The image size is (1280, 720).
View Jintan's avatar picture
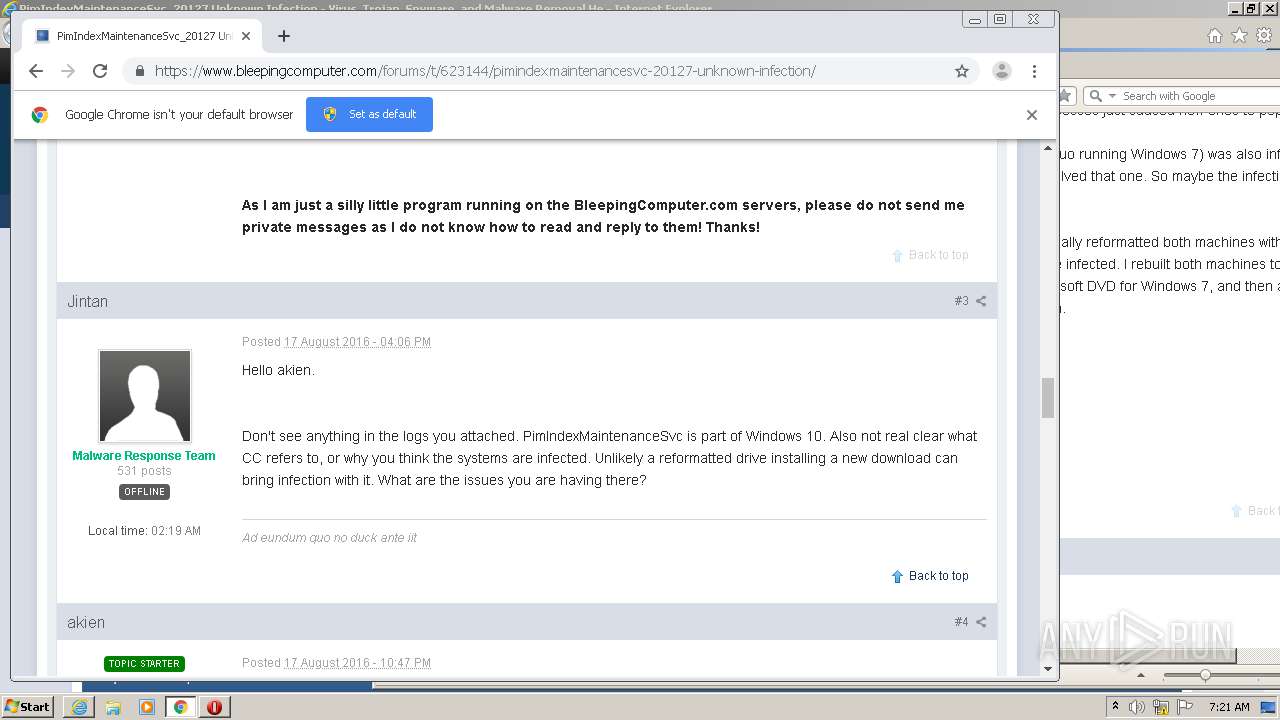(144, 396)
